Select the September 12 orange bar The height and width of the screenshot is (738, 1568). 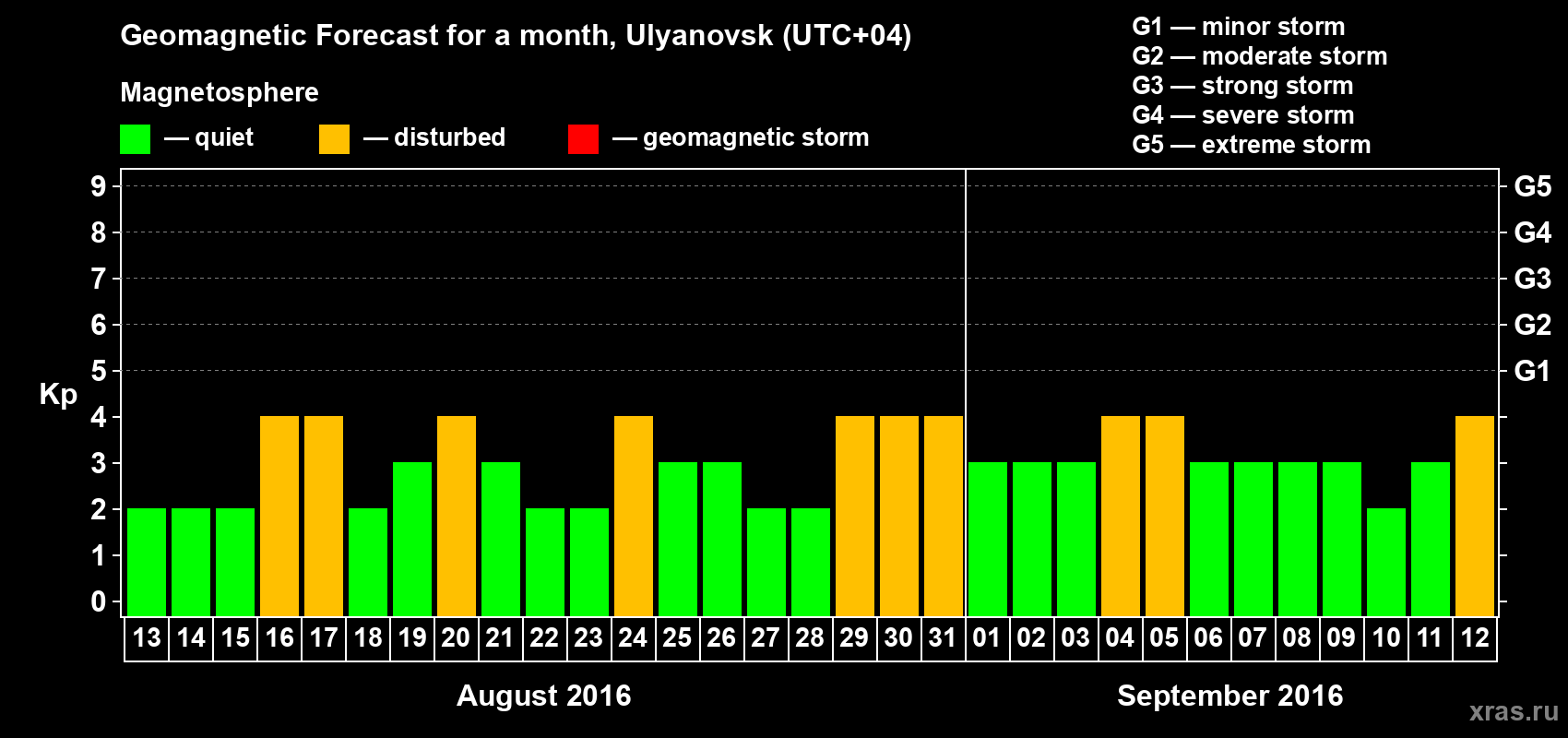[x=1475, y=516]
